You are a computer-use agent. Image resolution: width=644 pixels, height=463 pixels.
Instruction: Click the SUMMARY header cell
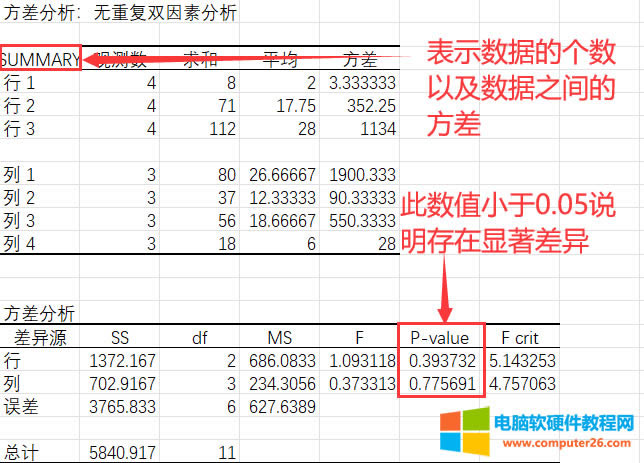pos(40,59)
